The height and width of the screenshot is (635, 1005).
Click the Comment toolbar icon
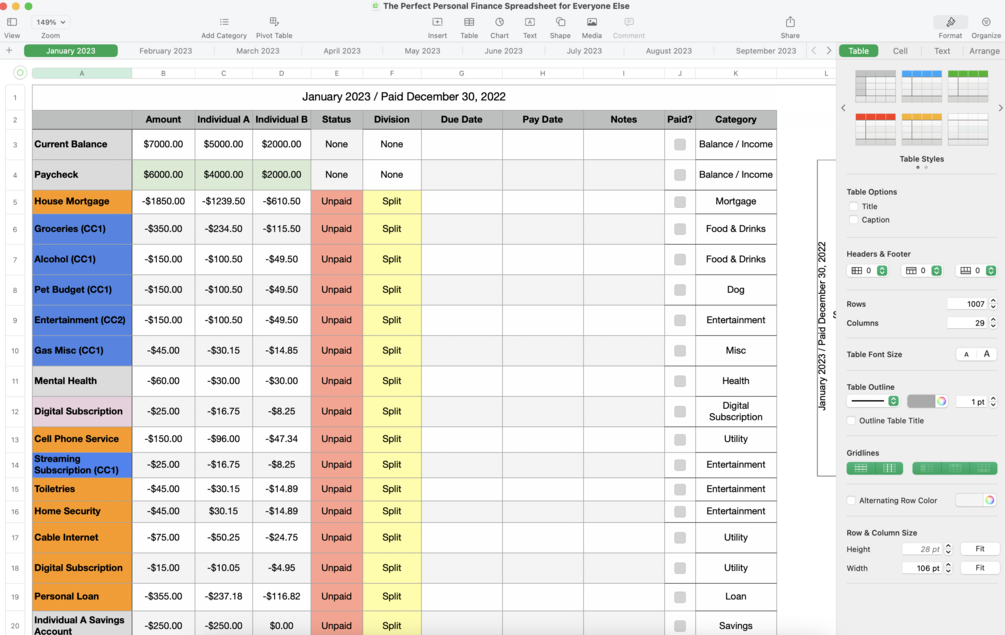pyautogui.click(x=629, y=22)
